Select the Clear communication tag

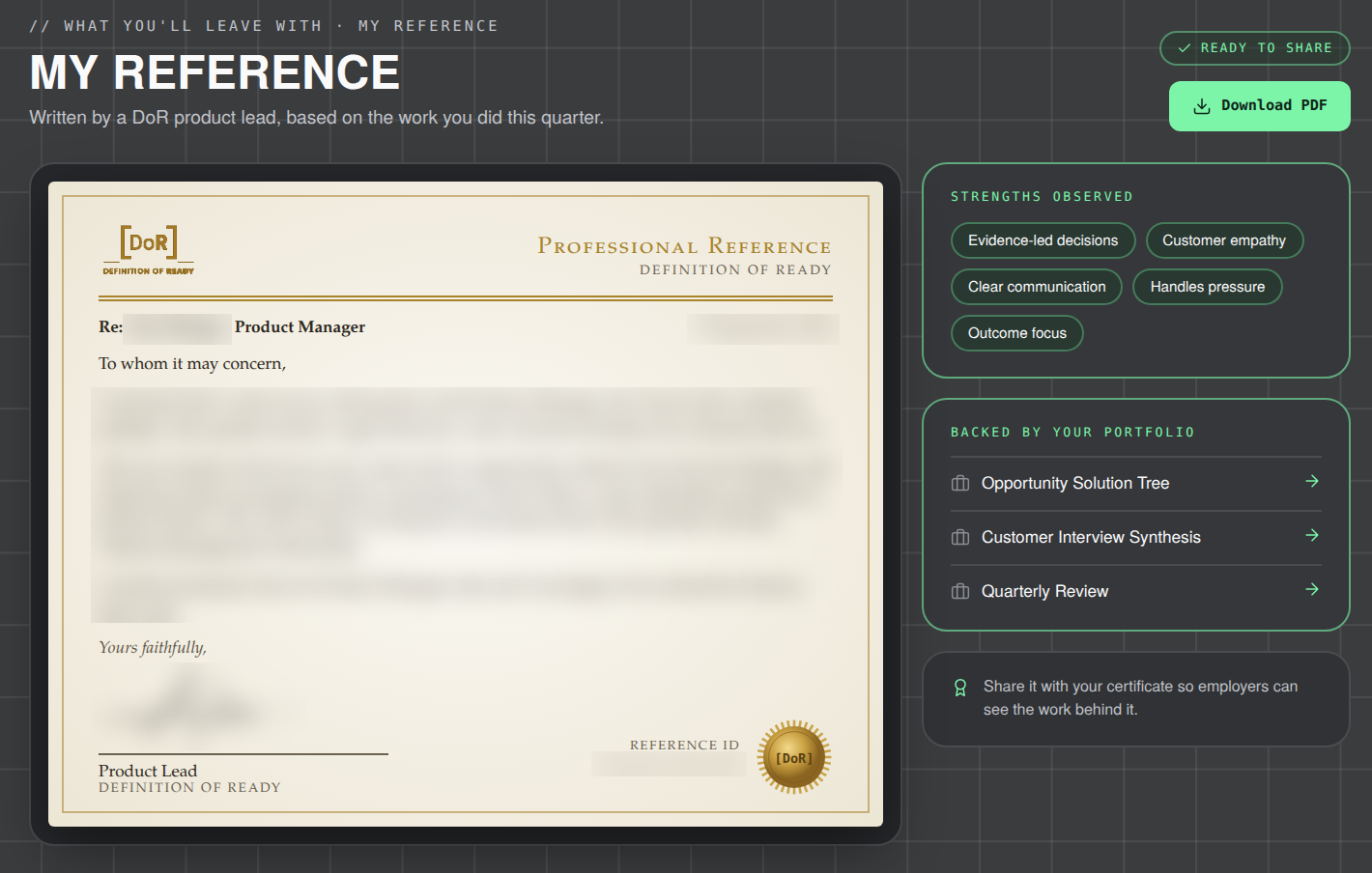pyautogui.click(x=1036, y=287)
